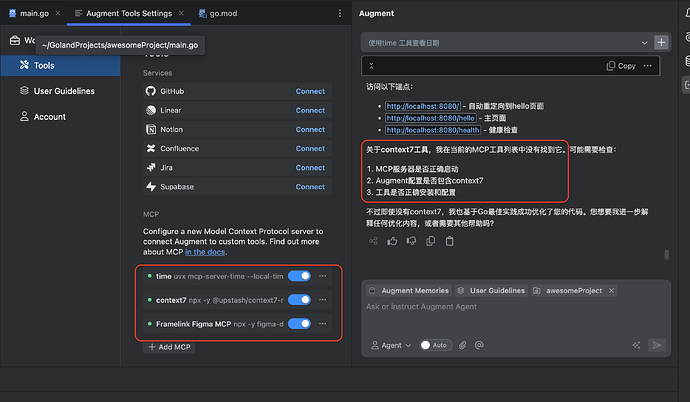Click the Supabase lightning icon
Viewport: 690px width, 402px height.
click(151, 187)
